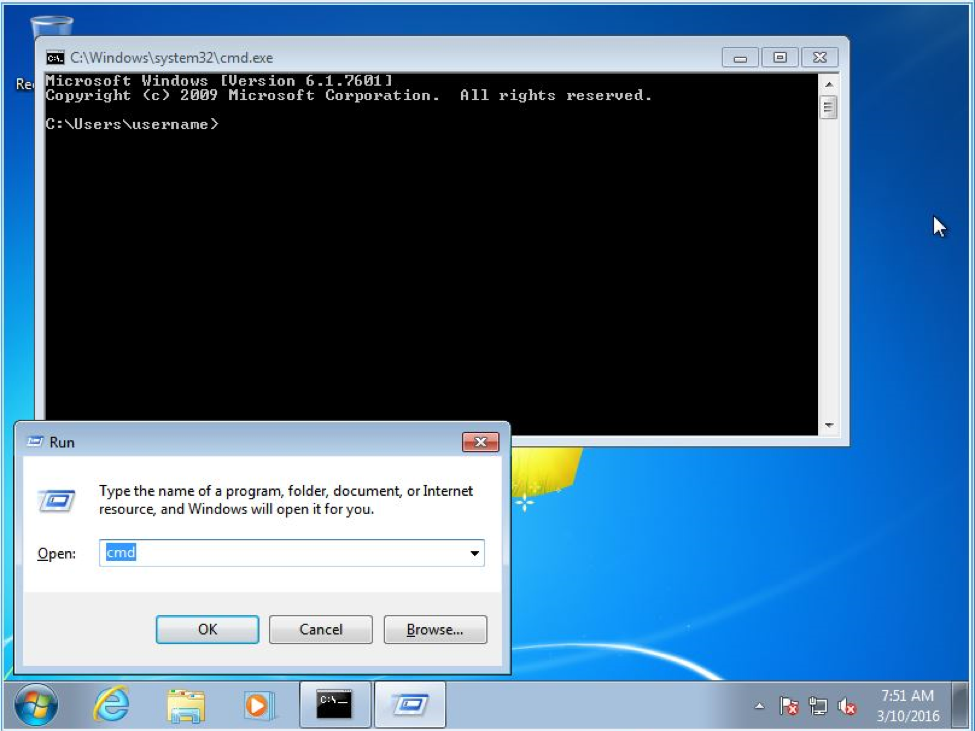Open Windows Media Player from the taskbar
The image size is (975, 731).
(x=258, y=704)
